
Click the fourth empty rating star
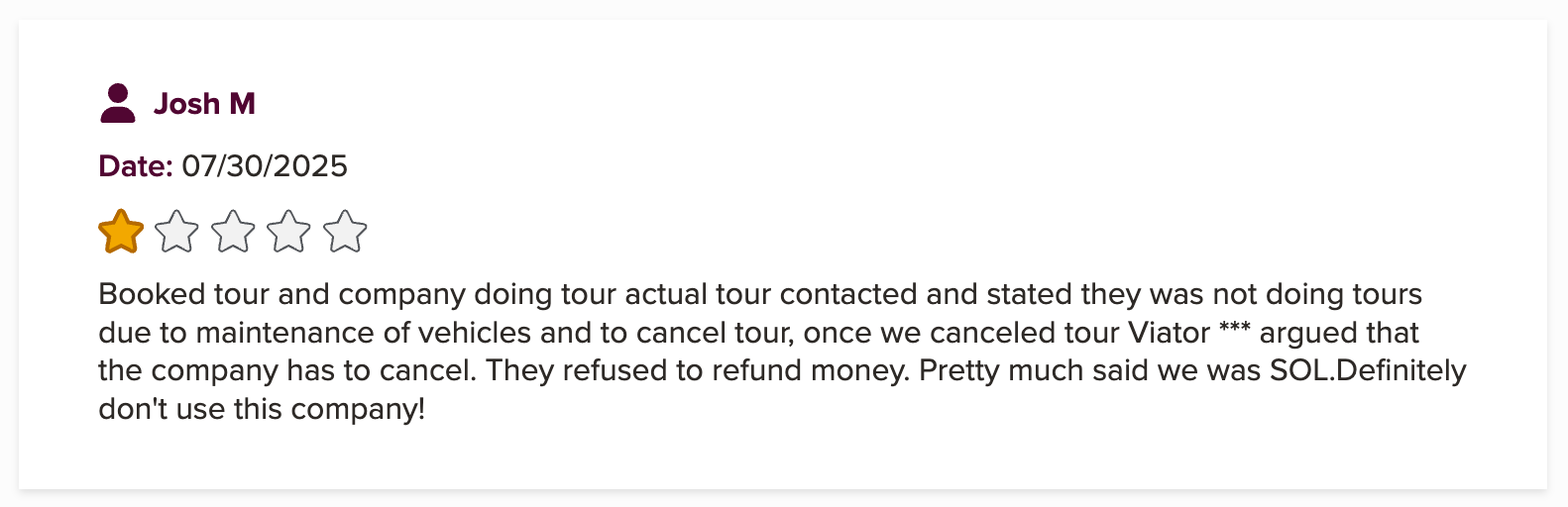(289, 232)
